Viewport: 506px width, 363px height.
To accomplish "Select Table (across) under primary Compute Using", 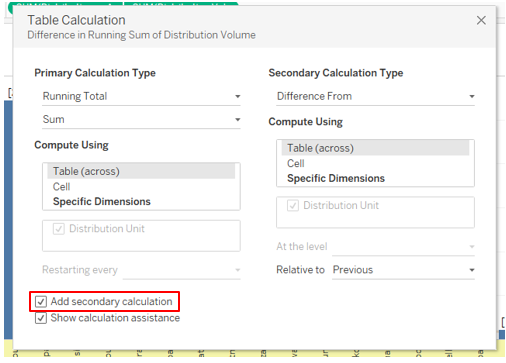I will 141,171.
